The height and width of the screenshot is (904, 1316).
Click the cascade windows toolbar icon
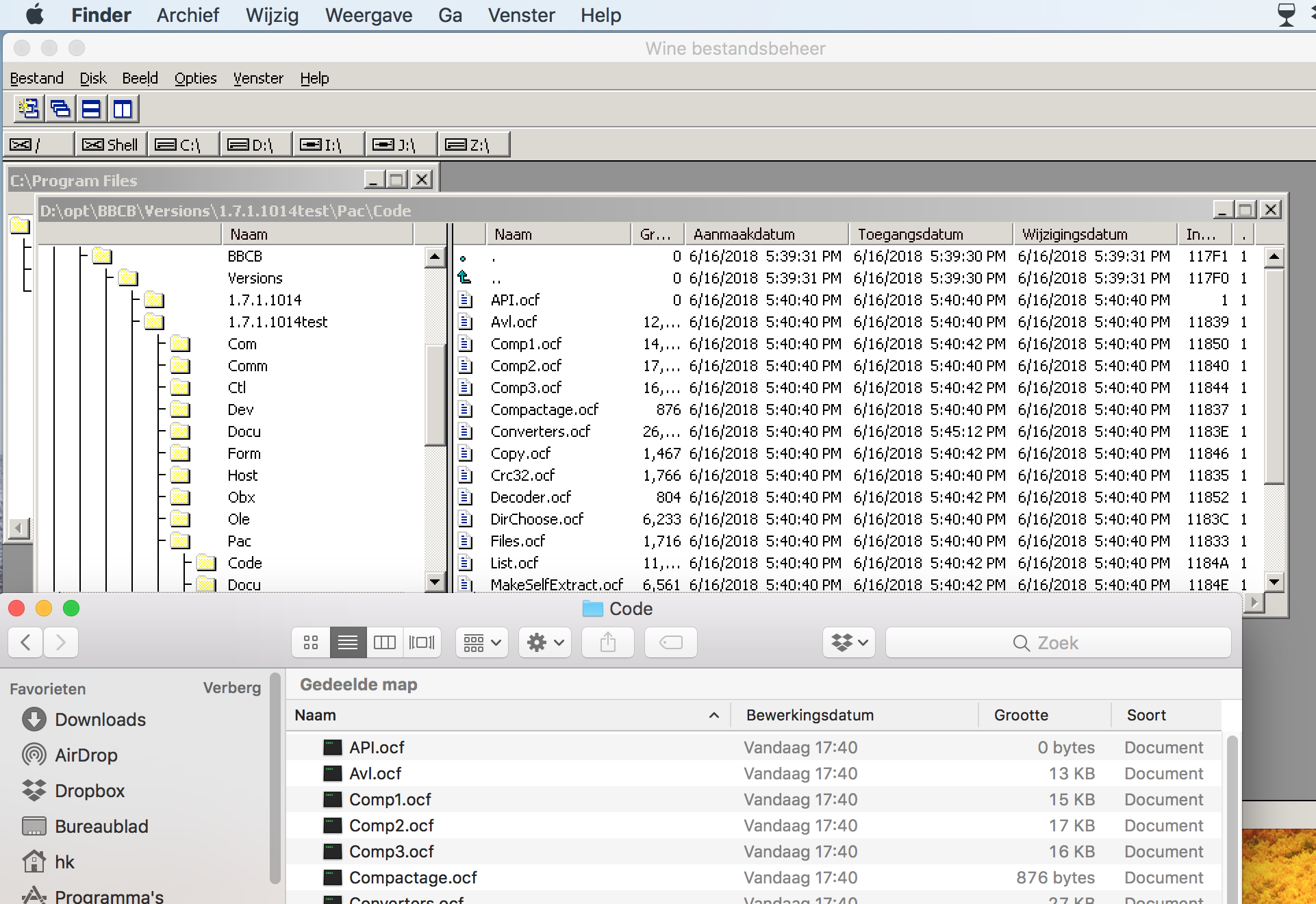click(60, 109)
